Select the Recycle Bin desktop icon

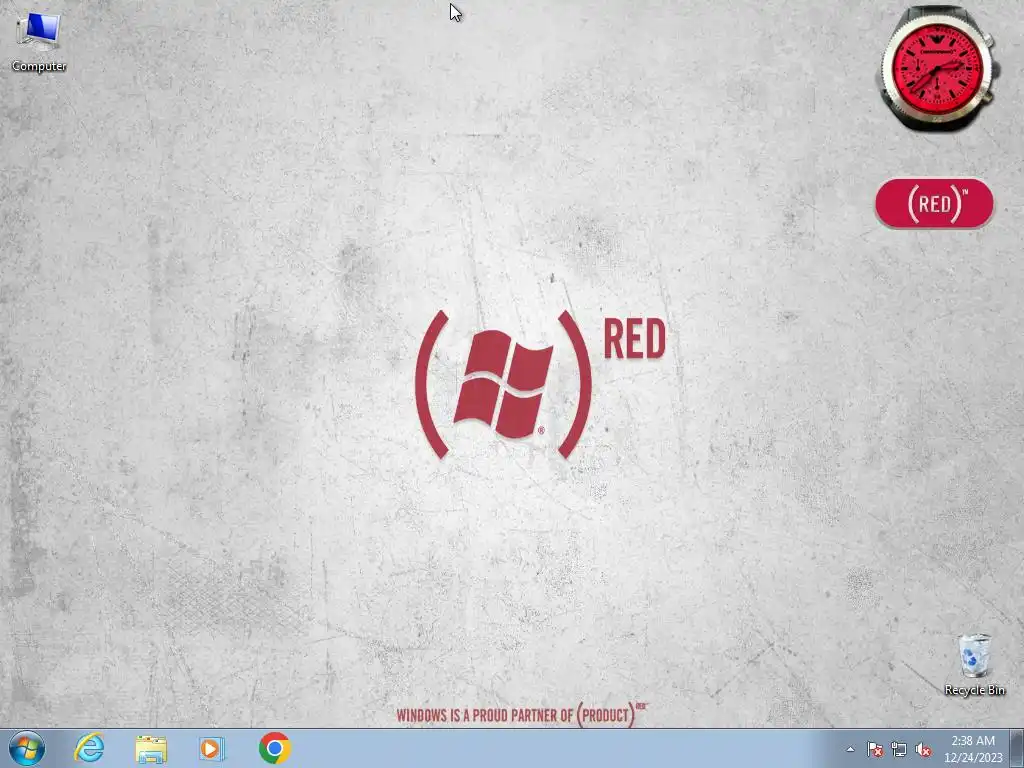click(x=974, y=664)
